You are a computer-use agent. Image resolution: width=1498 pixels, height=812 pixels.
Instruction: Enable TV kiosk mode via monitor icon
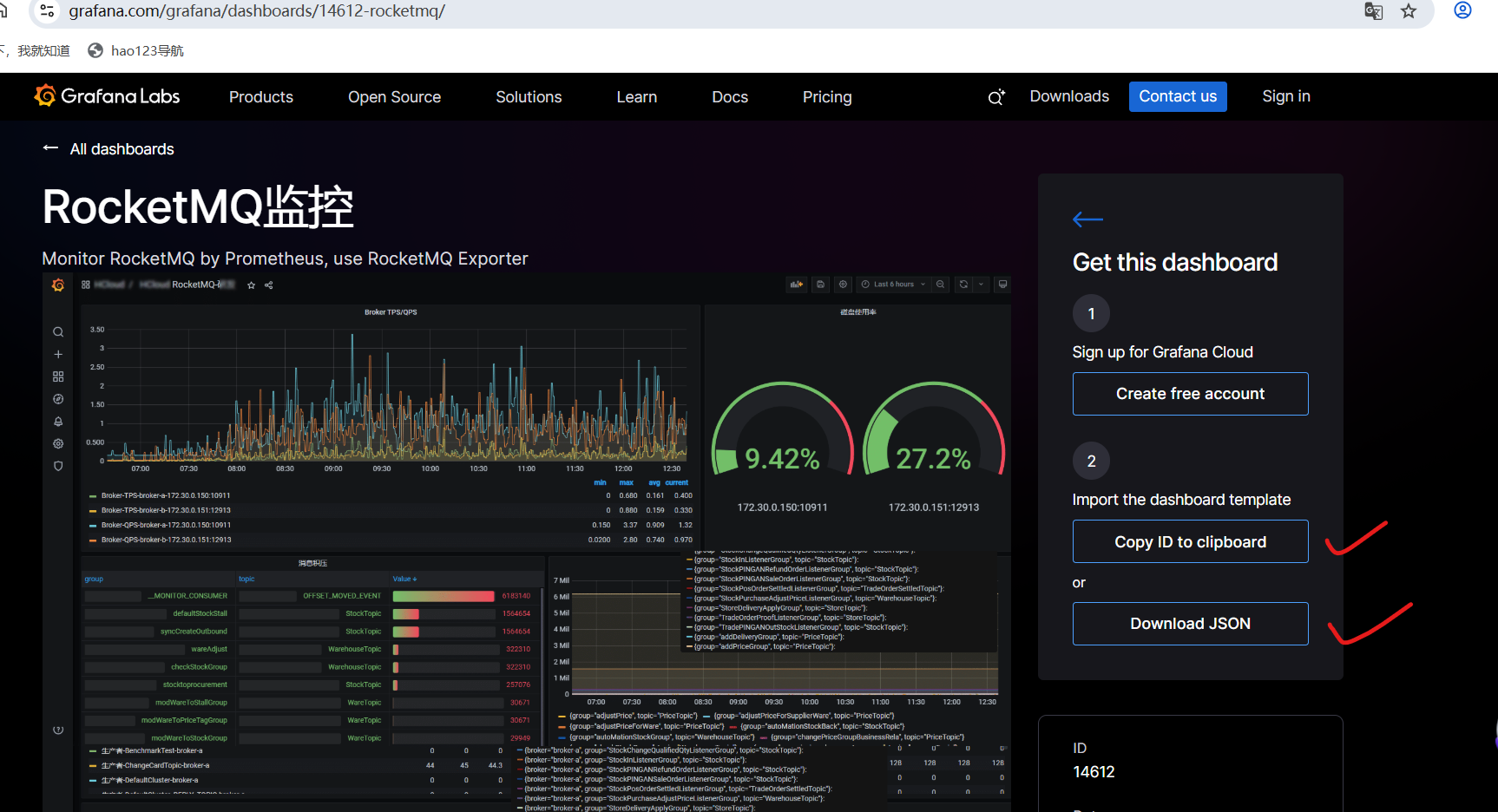1003,284
